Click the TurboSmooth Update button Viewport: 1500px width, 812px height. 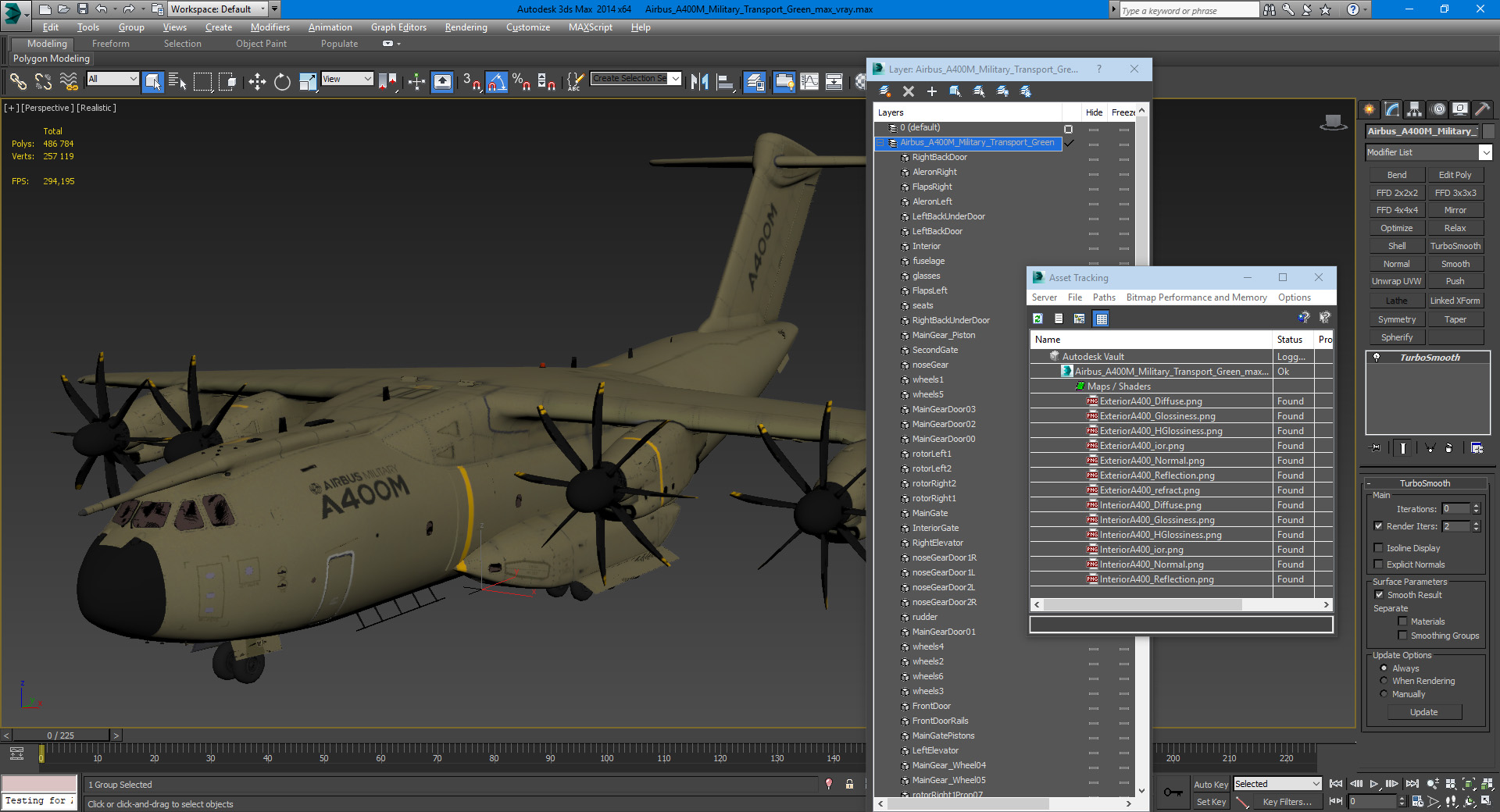[1424, 712]
